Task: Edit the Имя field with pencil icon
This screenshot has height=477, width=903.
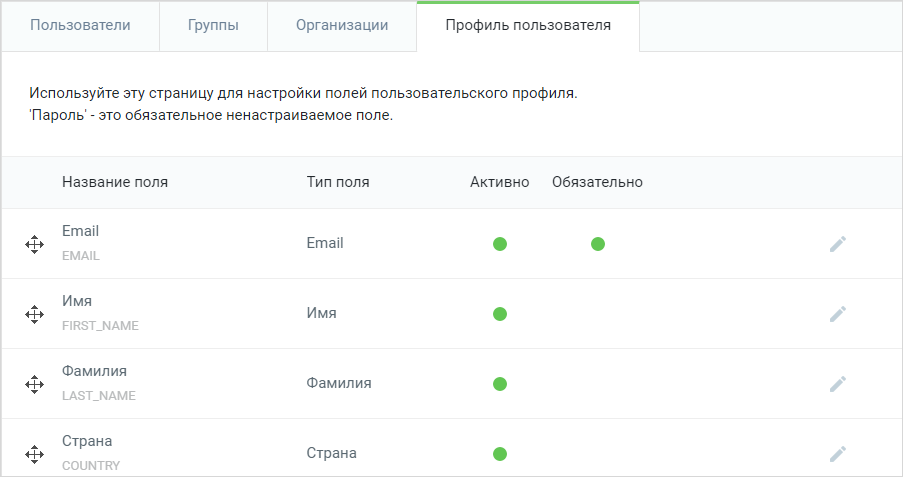Action: point(838,314)
